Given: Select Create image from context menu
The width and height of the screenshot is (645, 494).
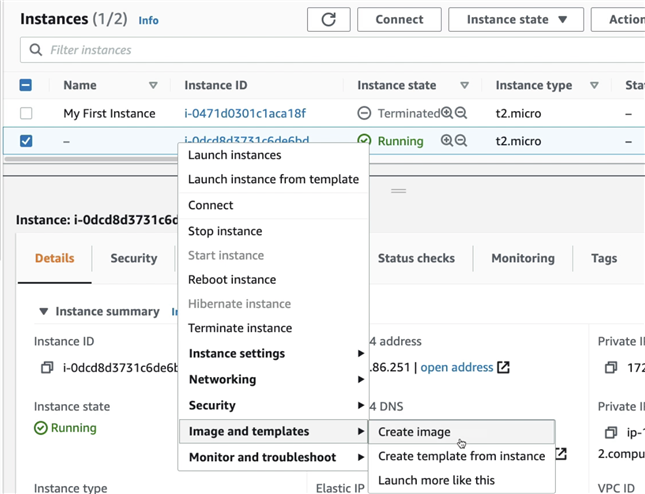Looking at the screenshot, I should [x=414, y=432].
